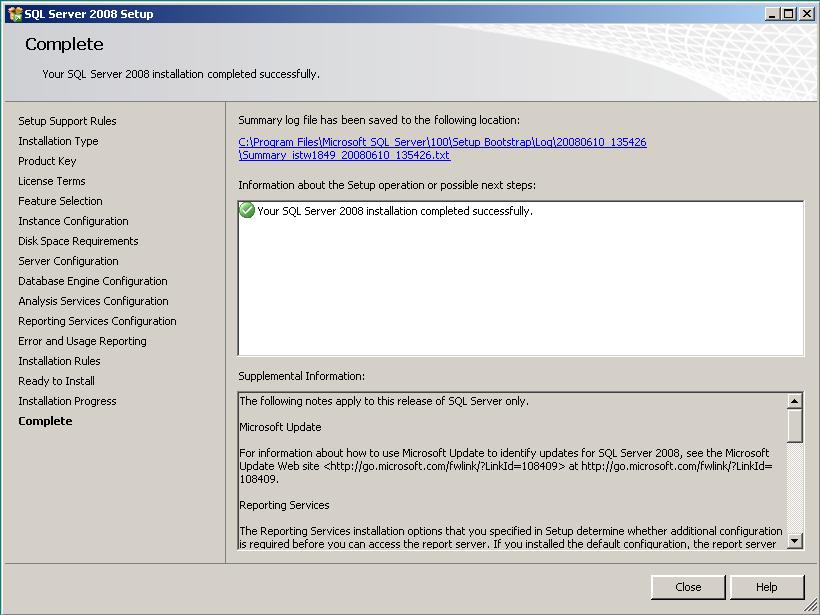The width and height of the screenshot is (820, 615).
Task: Select the Disk Space Requirements step
Action: pyautogui.click(x=78, y=241)
